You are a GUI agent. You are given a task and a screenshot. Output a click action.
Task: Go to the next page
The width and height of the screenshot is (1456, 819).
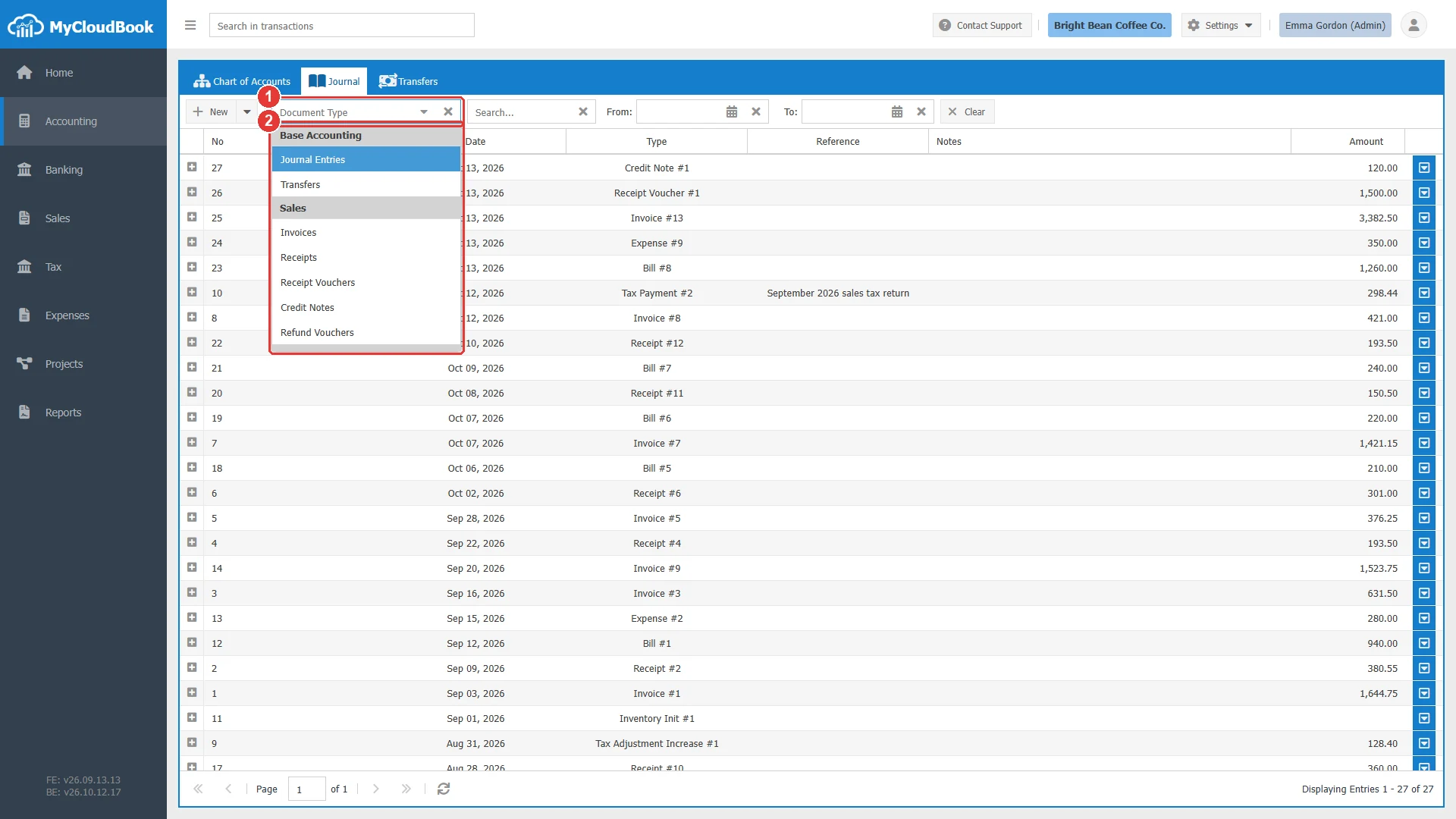click(376, 789)
